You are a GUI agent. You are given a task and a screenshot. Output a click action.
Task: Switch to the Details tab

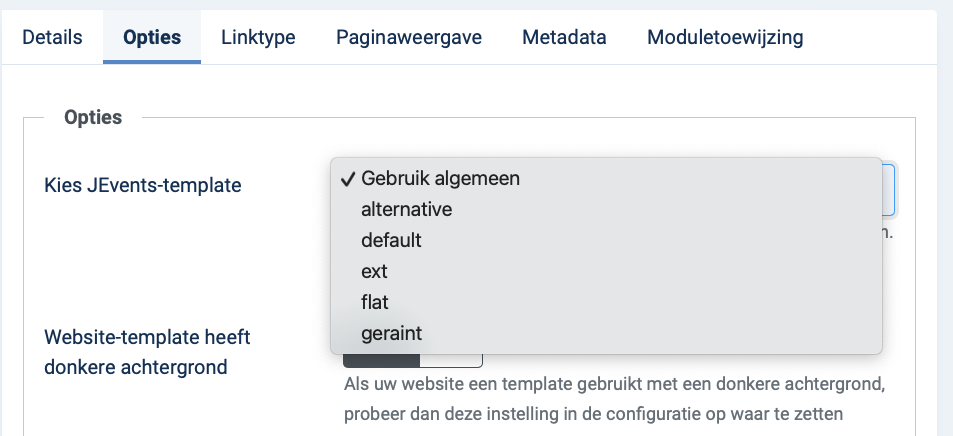coord(52,37)
